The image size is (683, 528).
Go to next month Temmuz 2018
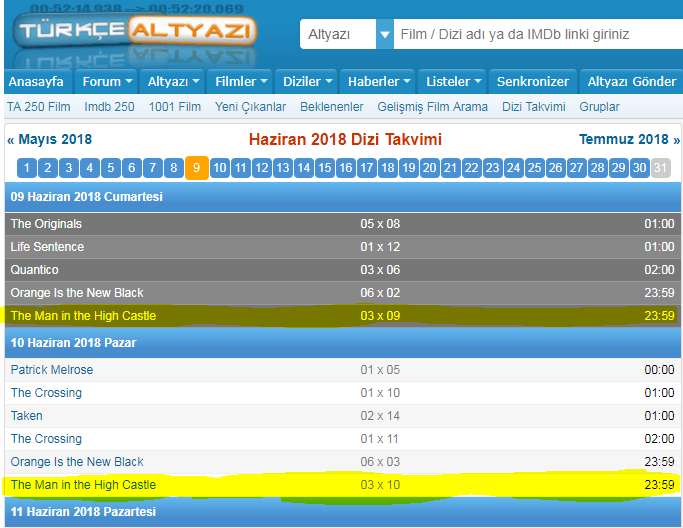[629, 139]
